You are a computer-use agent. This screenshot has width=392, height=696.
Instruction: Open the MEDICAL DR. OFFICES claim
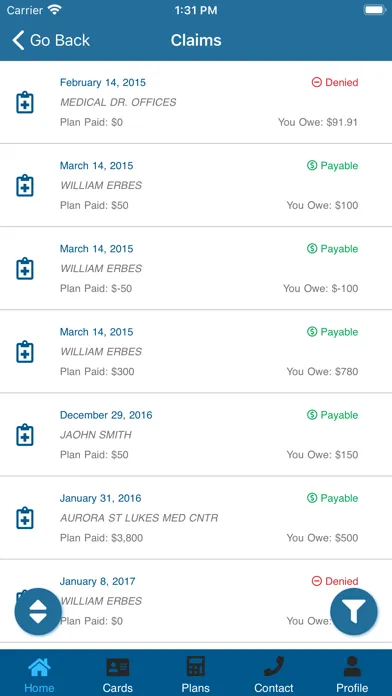tap(196, 102)
